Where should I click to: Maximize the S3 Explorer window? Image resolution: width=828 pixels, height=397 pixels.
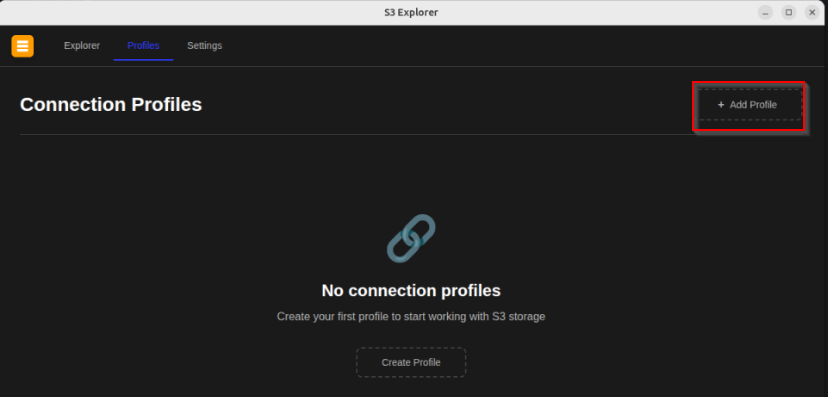(x=788, y=12)
